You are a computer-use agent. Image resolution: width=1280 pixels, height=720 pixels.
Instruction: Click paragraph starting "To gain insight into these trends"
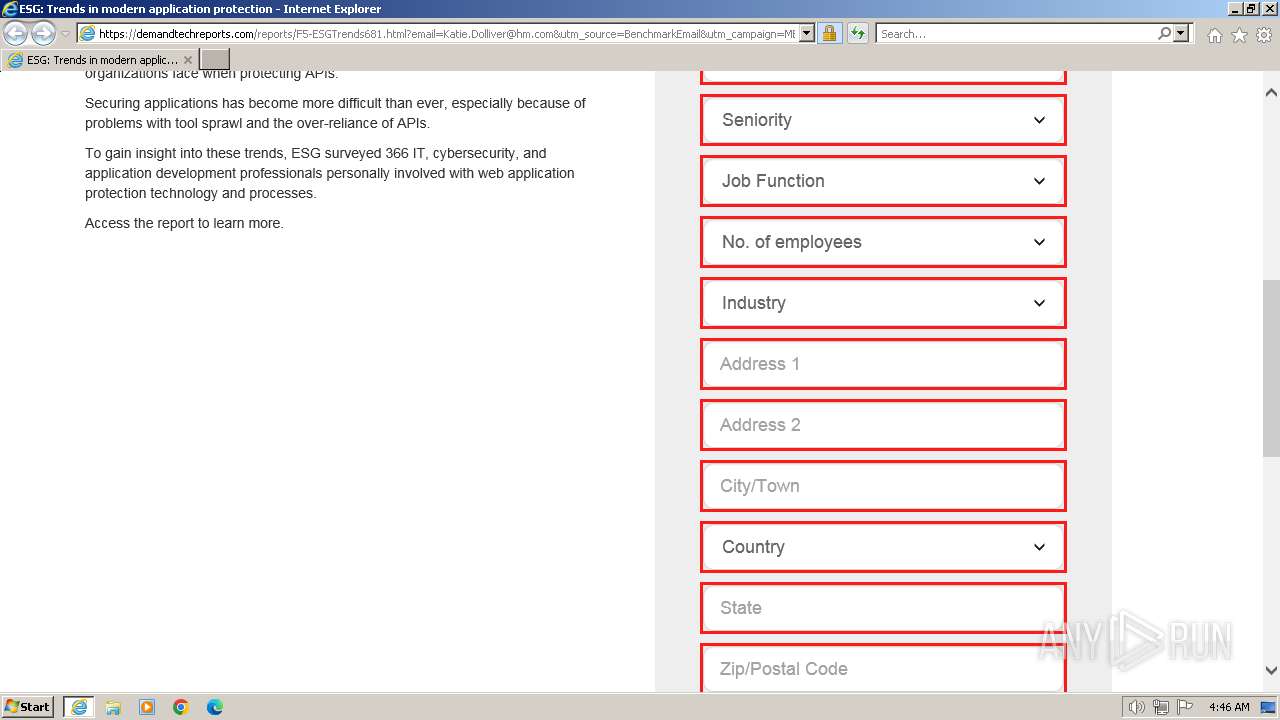tap(330, 173)
